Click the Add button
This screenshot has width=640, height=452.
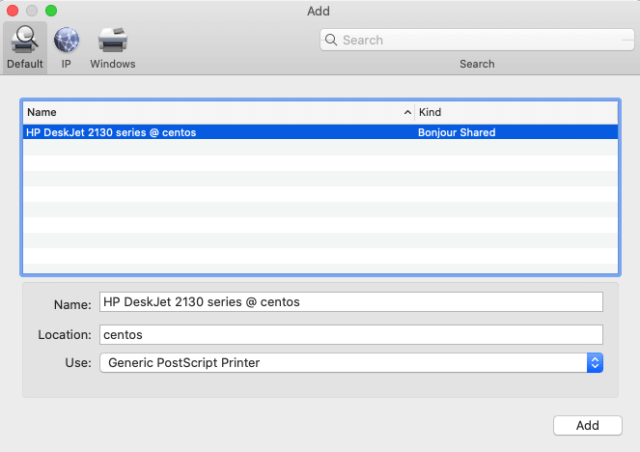click(x=587, y=425)
